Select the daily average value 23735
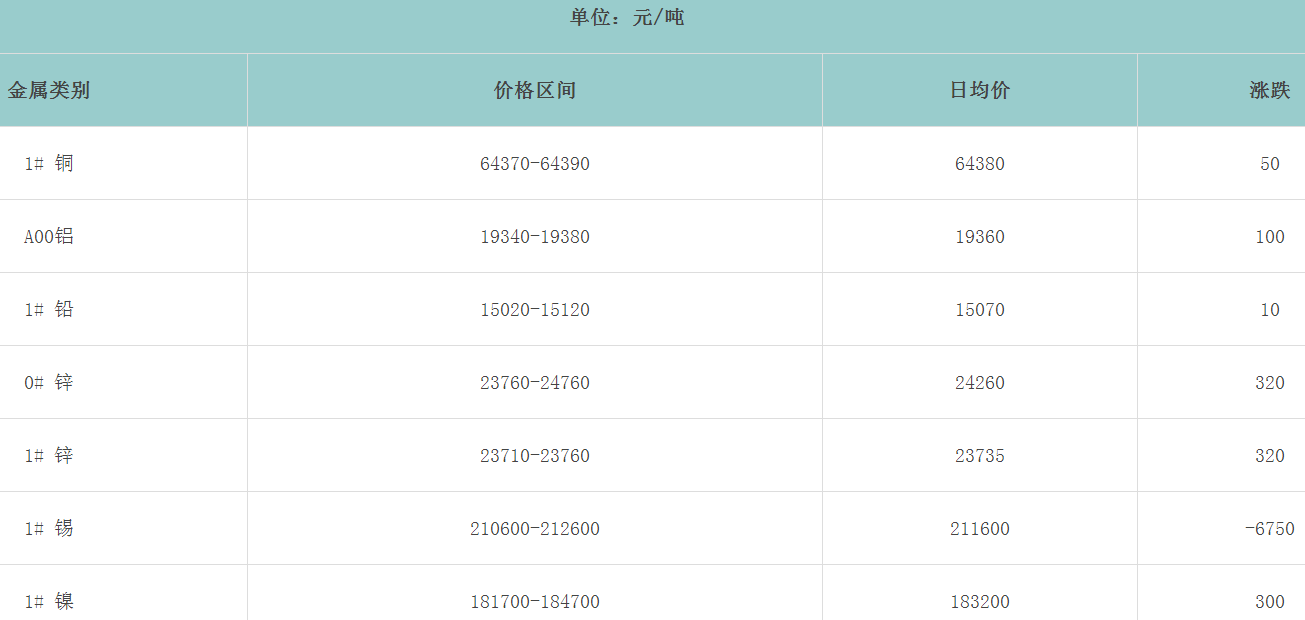 (x=980, y=456)
